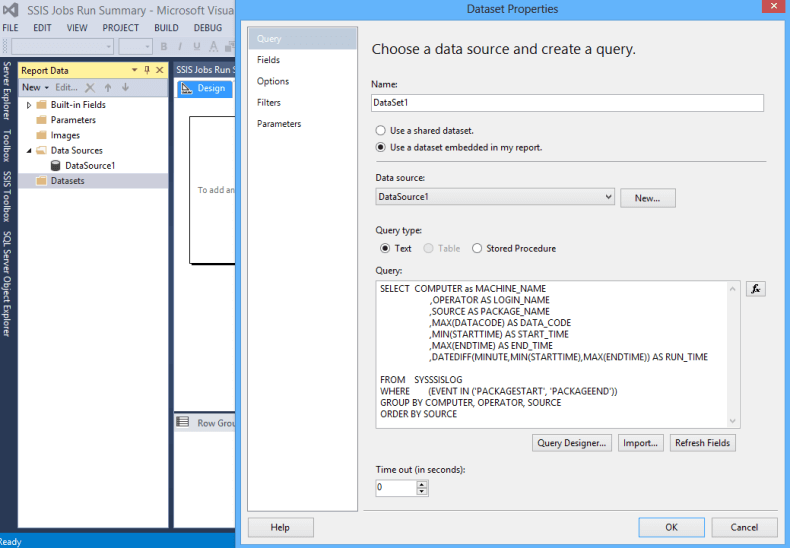Close the Dataset Properties dialog
Viewport: 790px width, 548px height.
tap(774, 6)
